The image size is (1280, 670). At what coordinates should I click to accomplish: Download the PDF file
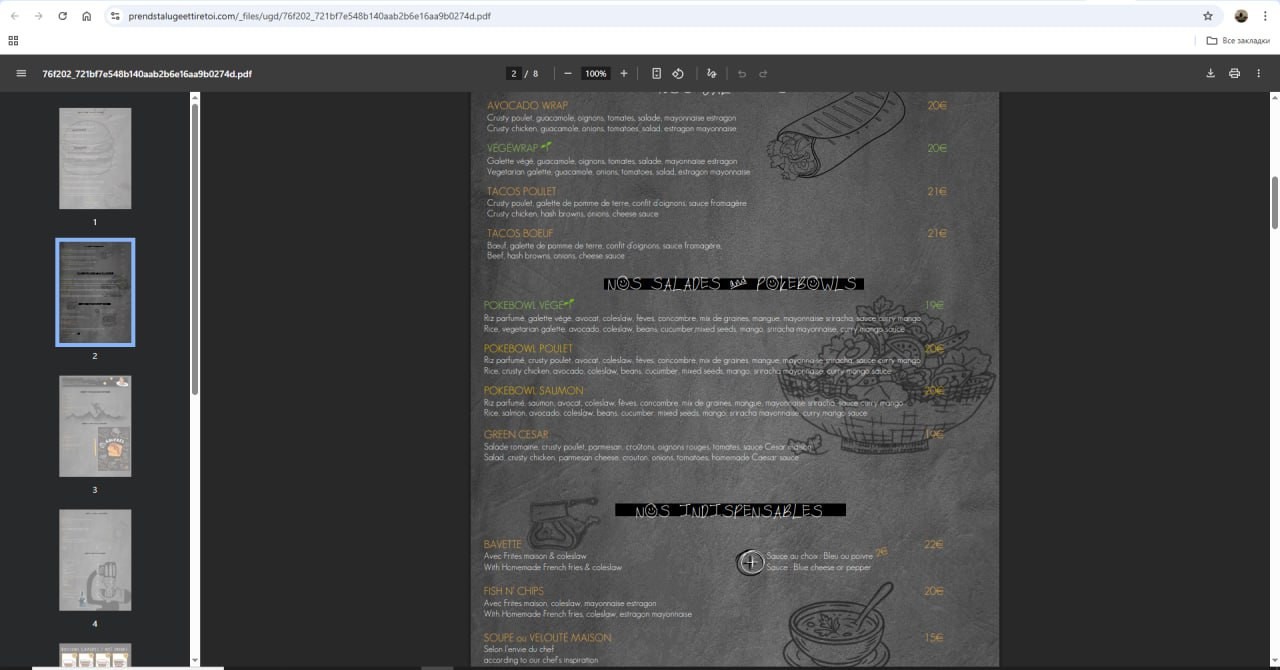pyautogui.click(x=1210, y=73)
